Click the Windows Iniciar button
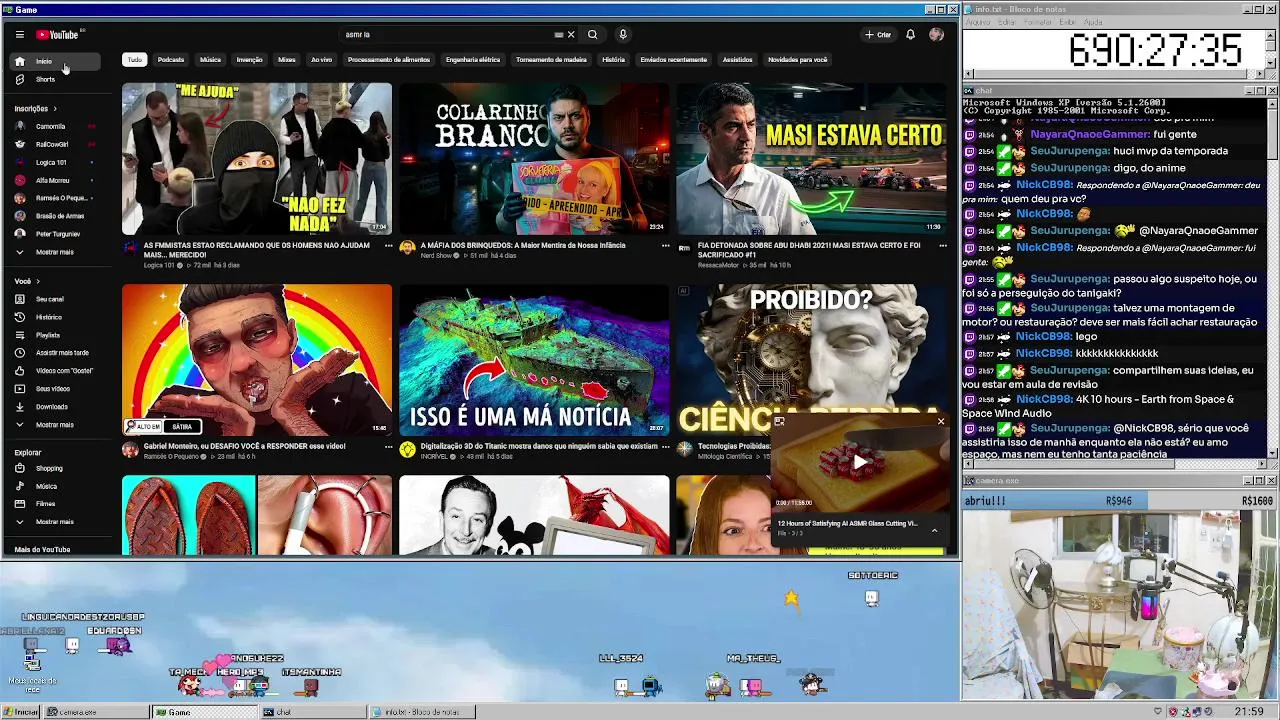Viewport: 1280px width, 720px height. pos(21,712)
